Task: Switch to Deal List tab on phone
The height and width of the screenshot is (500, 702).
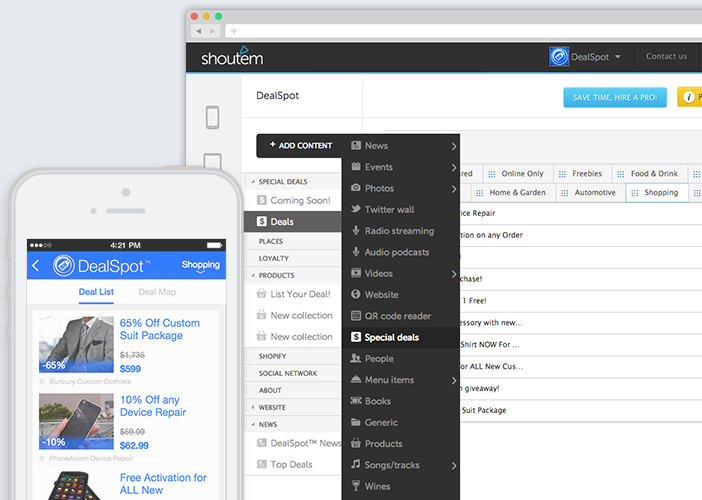Action: (96, 292)
